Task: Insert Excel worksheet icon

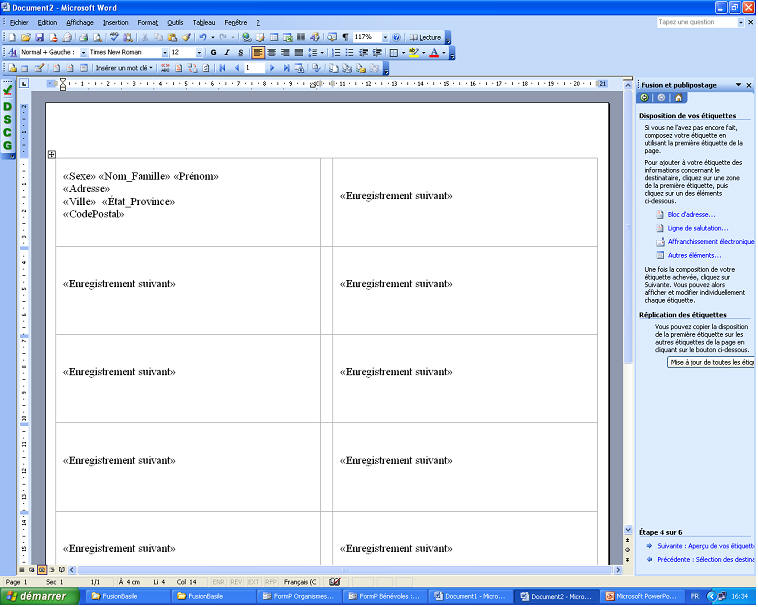Action: click(288, 37)
